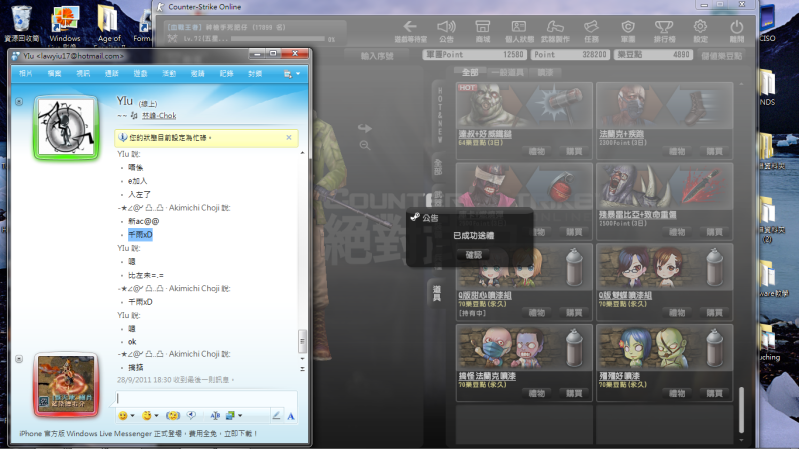Select the 道具 side category tab

point(437,294)
